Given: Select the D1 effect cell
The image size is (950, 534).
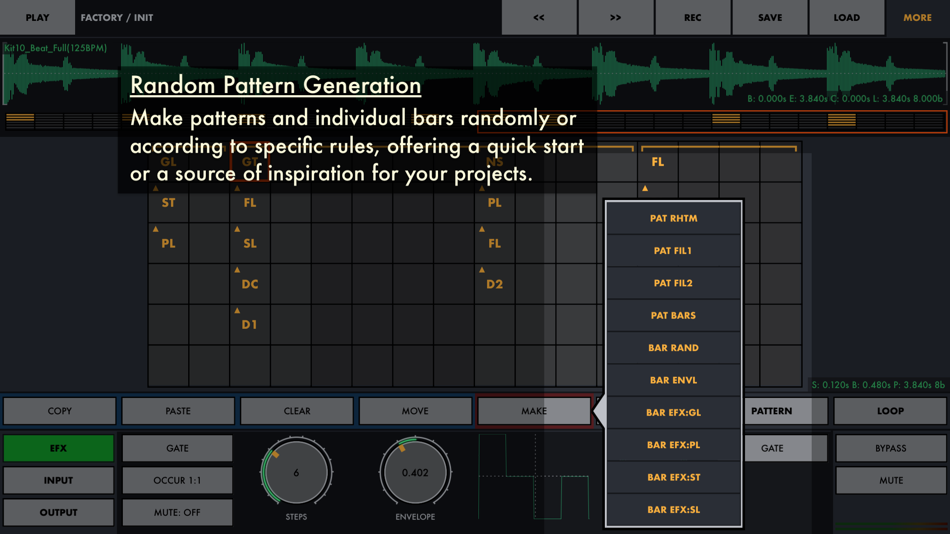Looking at the screenshot, I should click(250, 325).
